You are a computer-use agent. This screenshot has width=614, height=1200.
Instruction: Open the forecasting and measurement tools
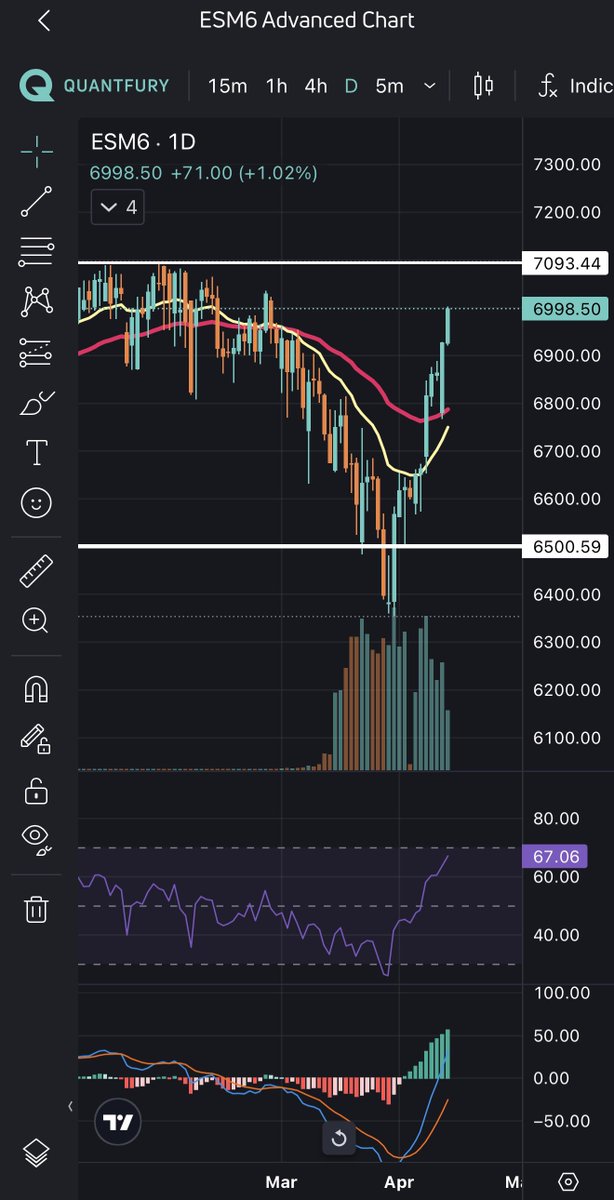click(x=36, y=351)
